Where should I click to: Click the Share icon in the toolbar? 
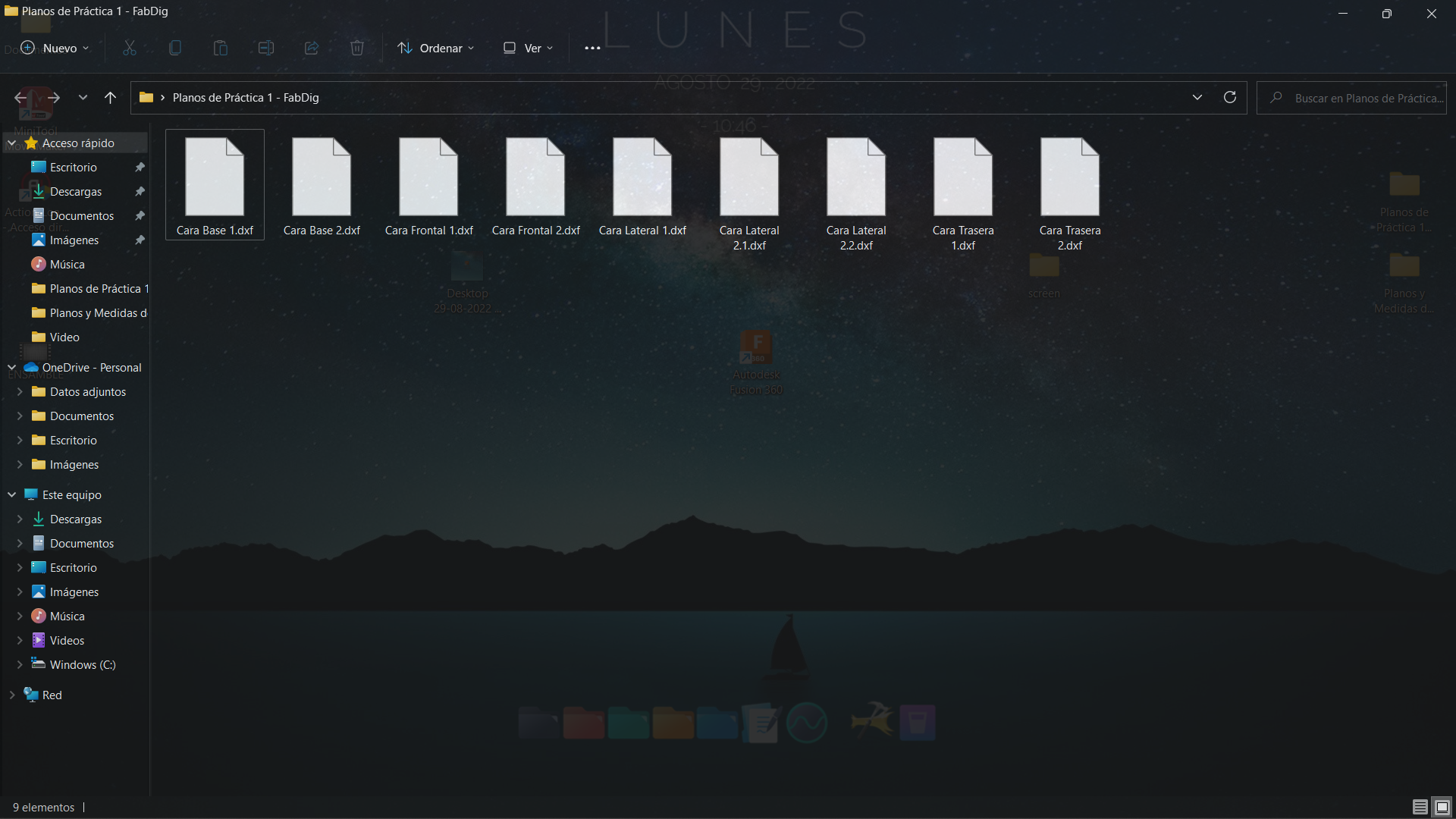coord(311,48)
